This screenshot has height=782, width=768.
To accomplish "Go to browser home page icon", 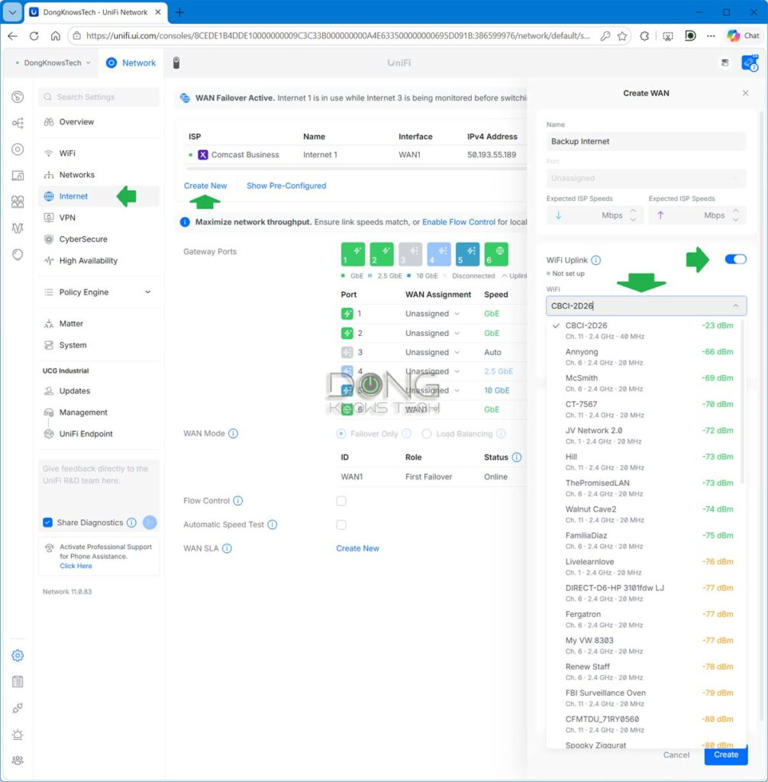I will 55,36.
